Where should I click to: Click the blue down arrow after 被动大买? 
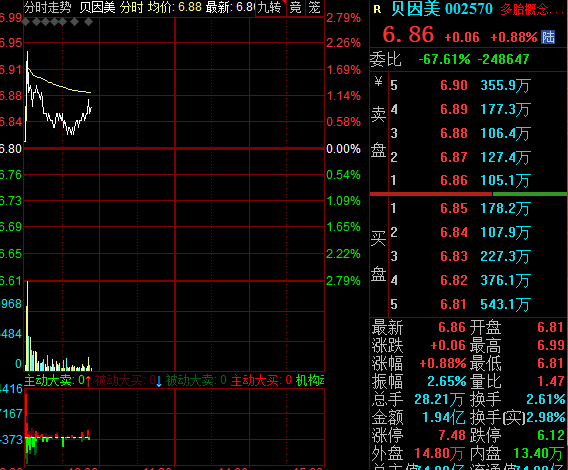tap(159, 381)
